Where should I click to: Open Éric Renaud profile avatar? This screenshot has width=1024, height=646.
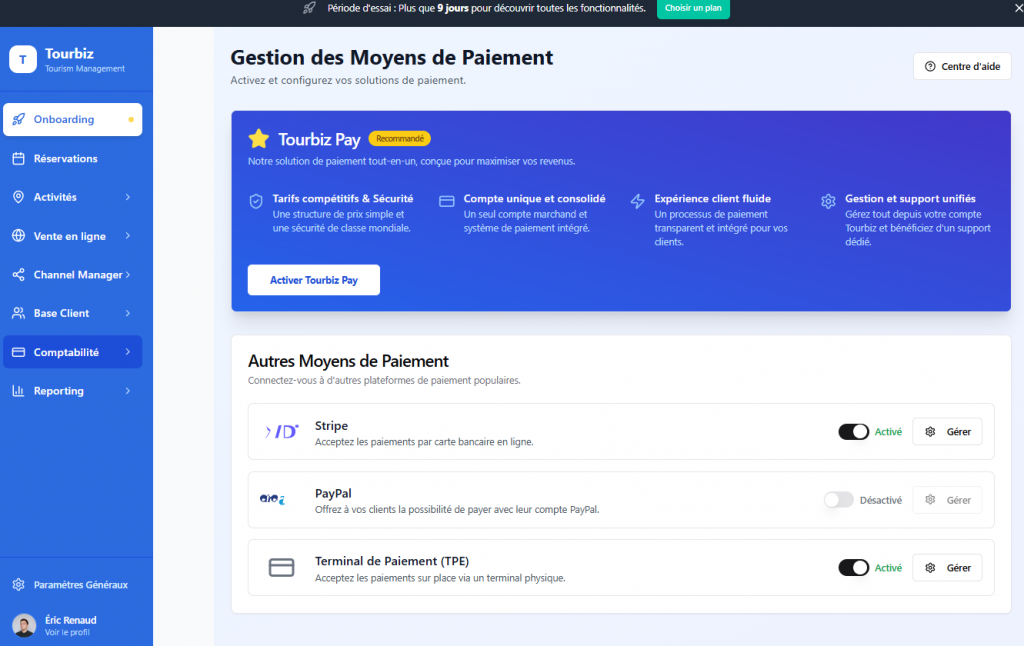[24, 625]
